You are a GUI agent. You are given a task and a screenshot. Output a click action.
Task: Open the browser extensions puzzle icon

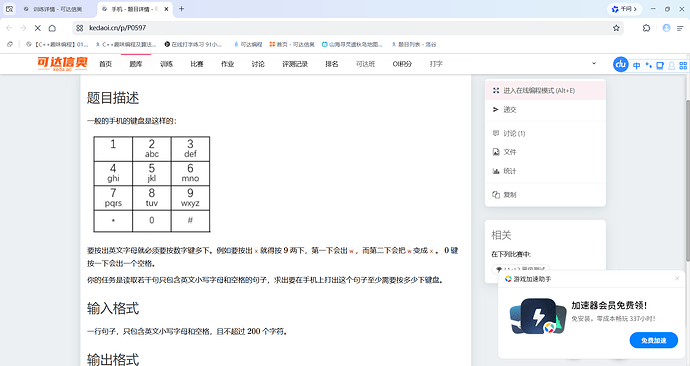[646, 28]
